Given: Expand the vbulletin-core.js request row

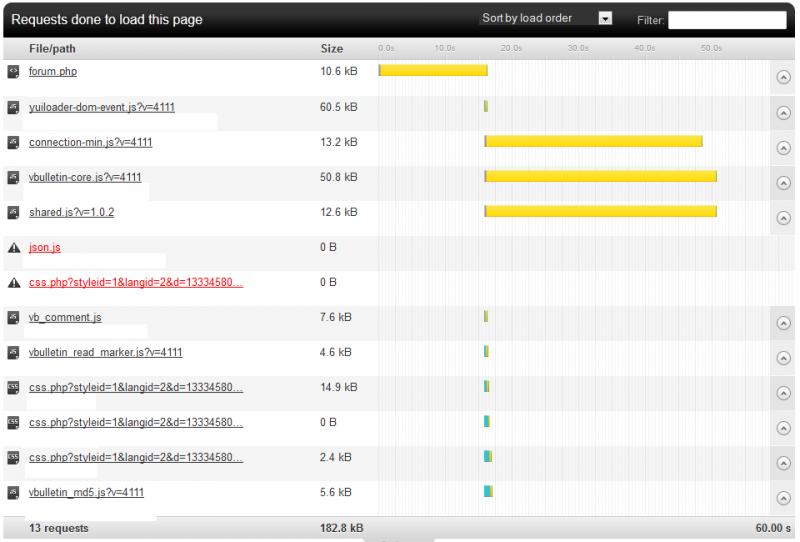Looking at the screenshot, I should pos(783,183).
